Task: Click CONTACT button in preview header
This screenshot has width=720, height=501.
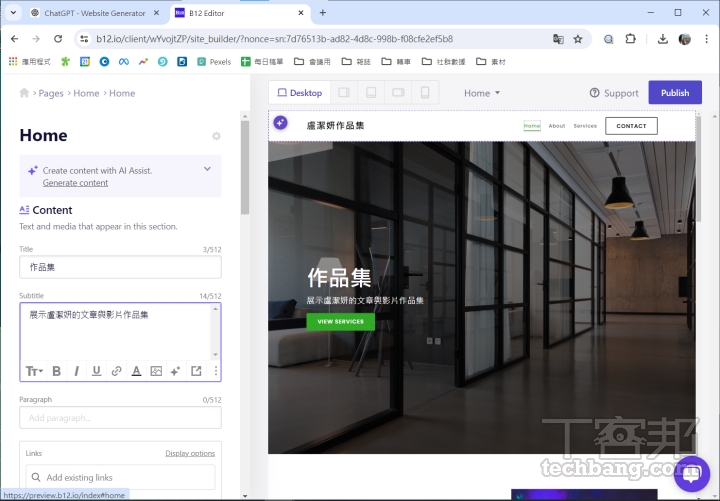Action: coord(631,126)
